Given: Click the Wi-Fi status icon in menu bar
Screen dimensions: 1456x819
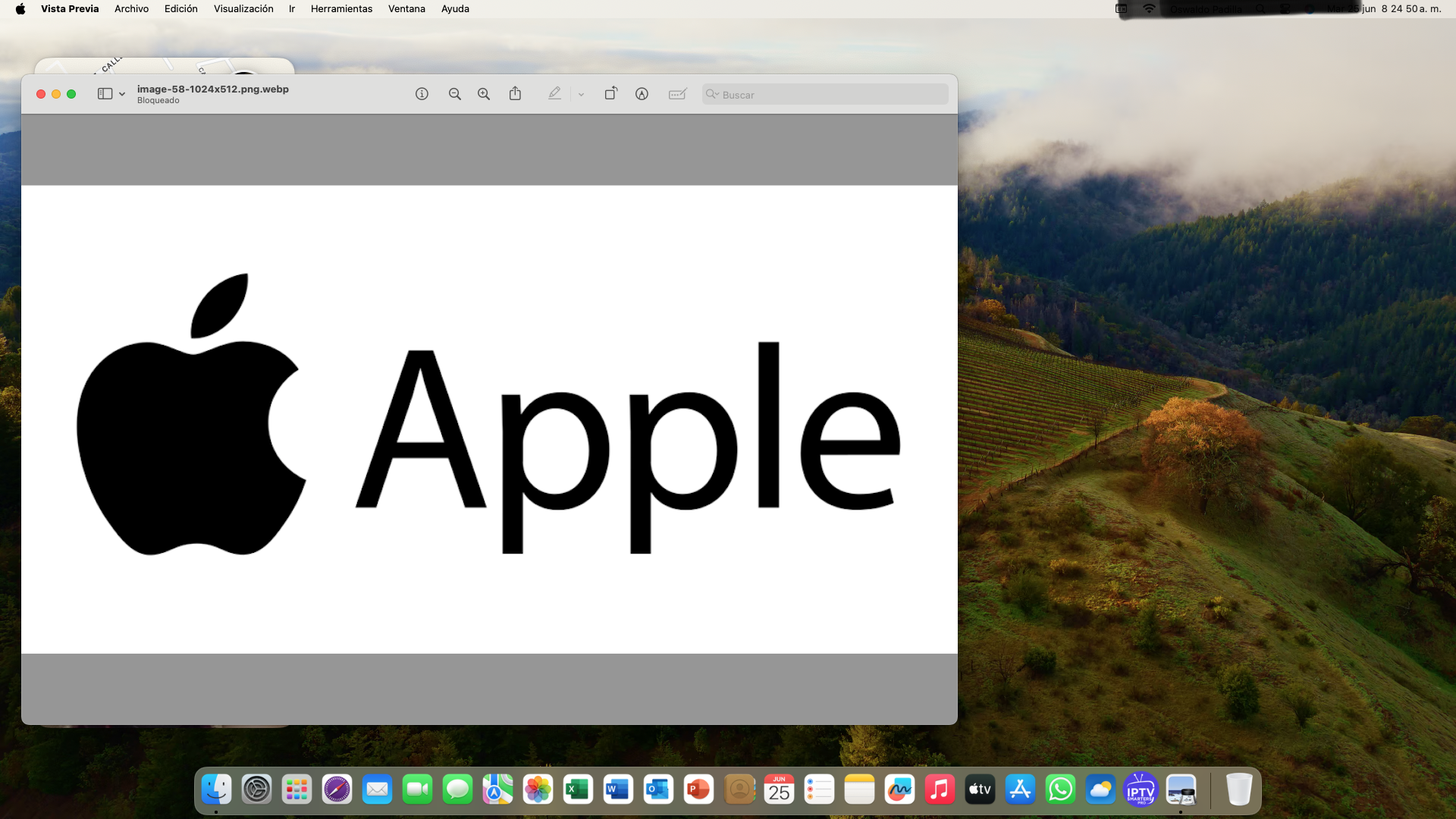Looking at the screenshot, I should pyautogui.click(x=1149, y=9).
